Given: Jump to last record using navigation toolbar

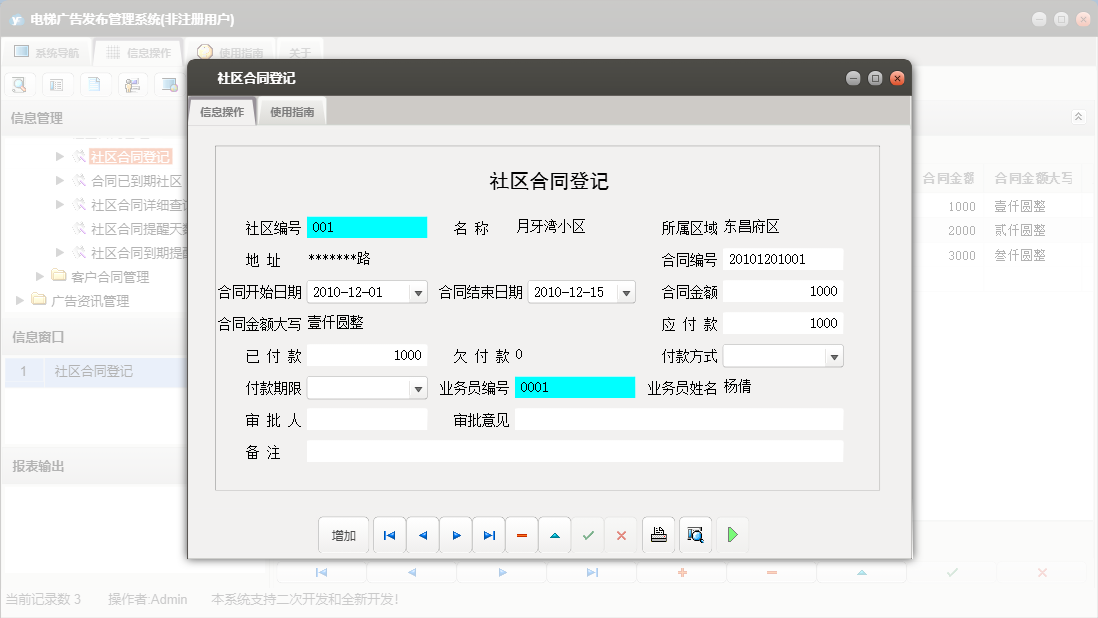Looking at the screenshot, I should pyautogui.click(x=488, y=535).
